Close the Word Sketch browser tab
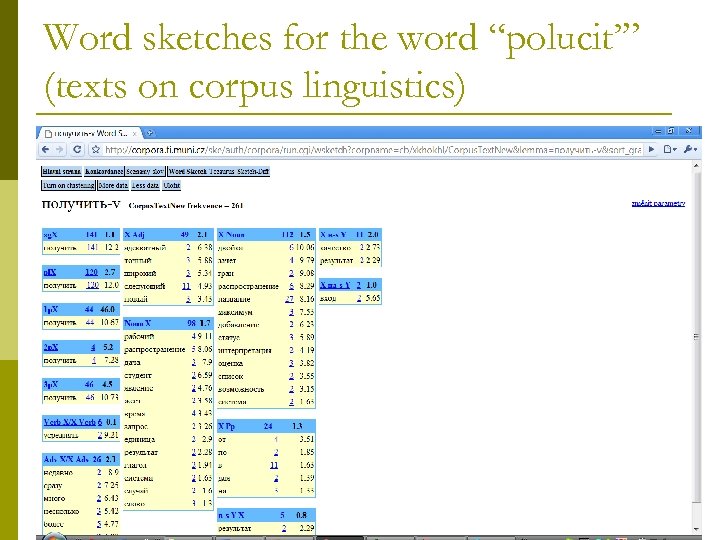This screenshot has width=720, height=540. [x=135, y=134]
